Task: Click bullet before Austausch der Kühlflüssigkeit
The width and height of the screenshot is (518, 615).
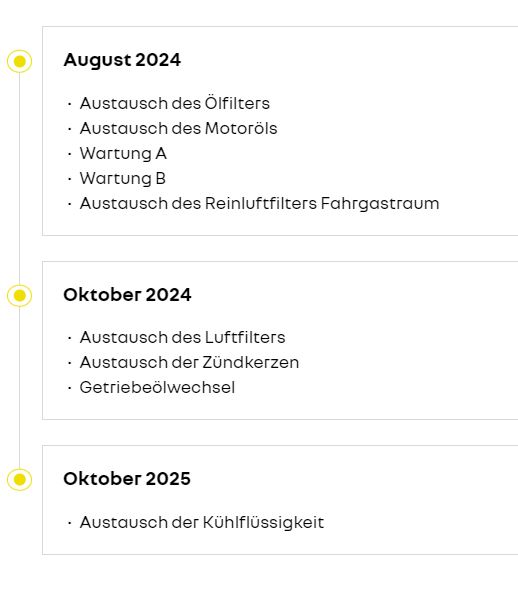Action: [x=69, y=523]
